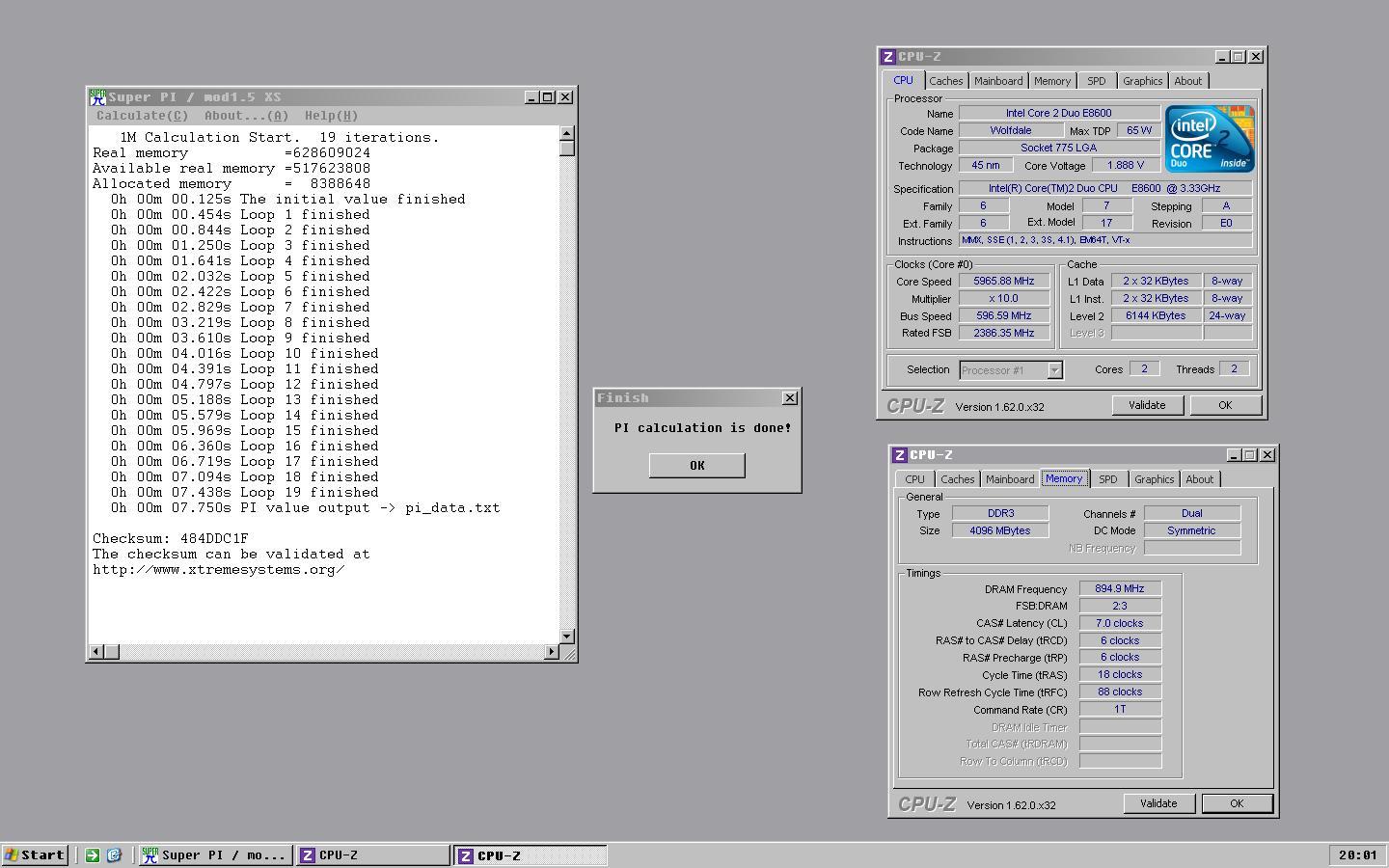The height and width of the screenshot is (868, 1389).
Task: Select the SPD tab in lower CPU-Z
Action: 1108,479
